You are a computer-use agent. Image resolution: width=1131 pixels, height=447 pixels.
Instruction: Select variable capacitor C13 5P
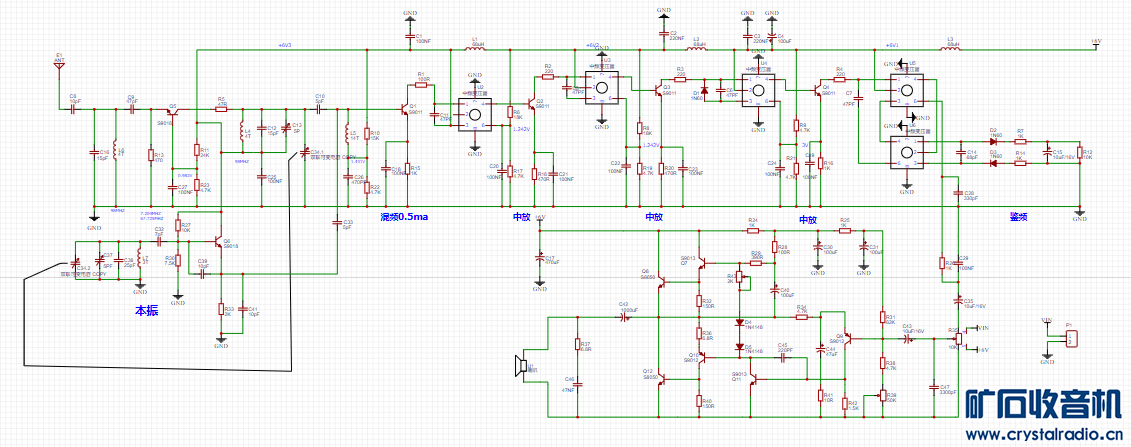[x=285, y=128]
